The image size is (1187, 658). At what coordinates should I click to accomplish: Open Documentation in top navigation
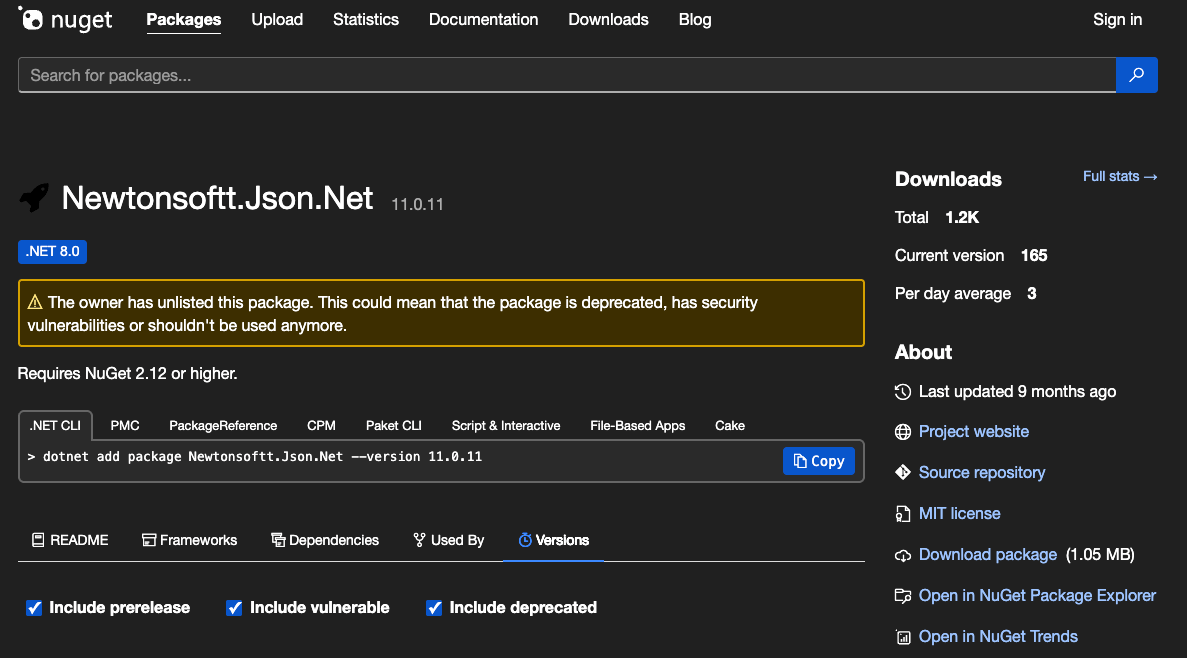click(484, 20)
